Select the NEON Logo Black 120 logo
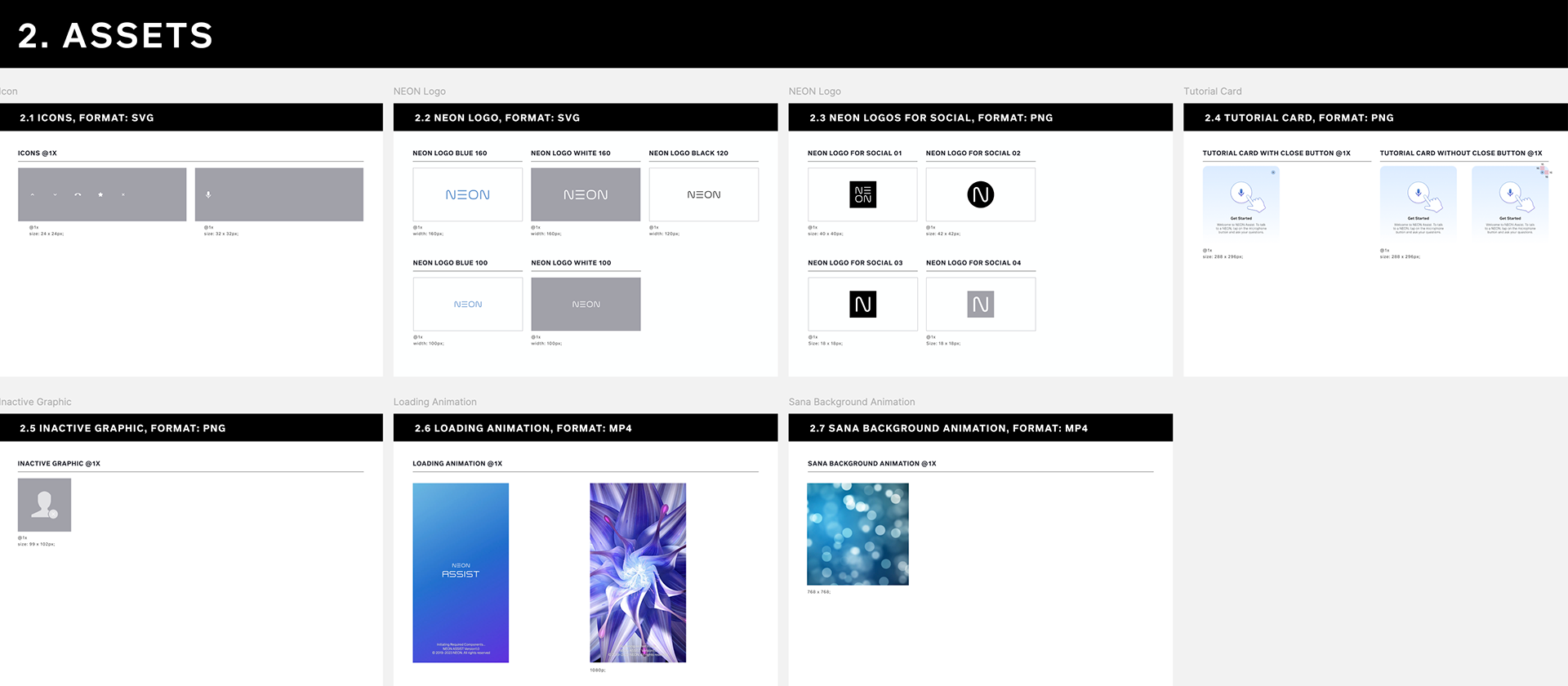The height and width of the screenshot is (686, 1568). coord(704,194)
